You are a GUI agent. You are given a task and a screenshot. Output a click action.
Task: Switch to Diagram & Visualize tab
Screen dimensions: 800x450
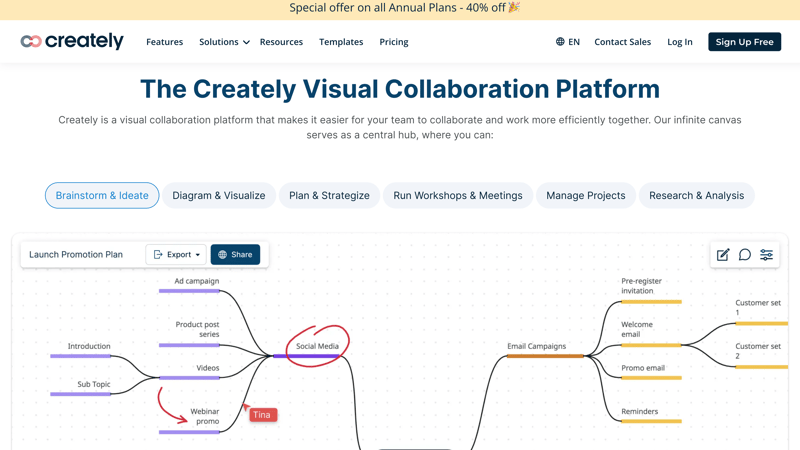[219, 195]
